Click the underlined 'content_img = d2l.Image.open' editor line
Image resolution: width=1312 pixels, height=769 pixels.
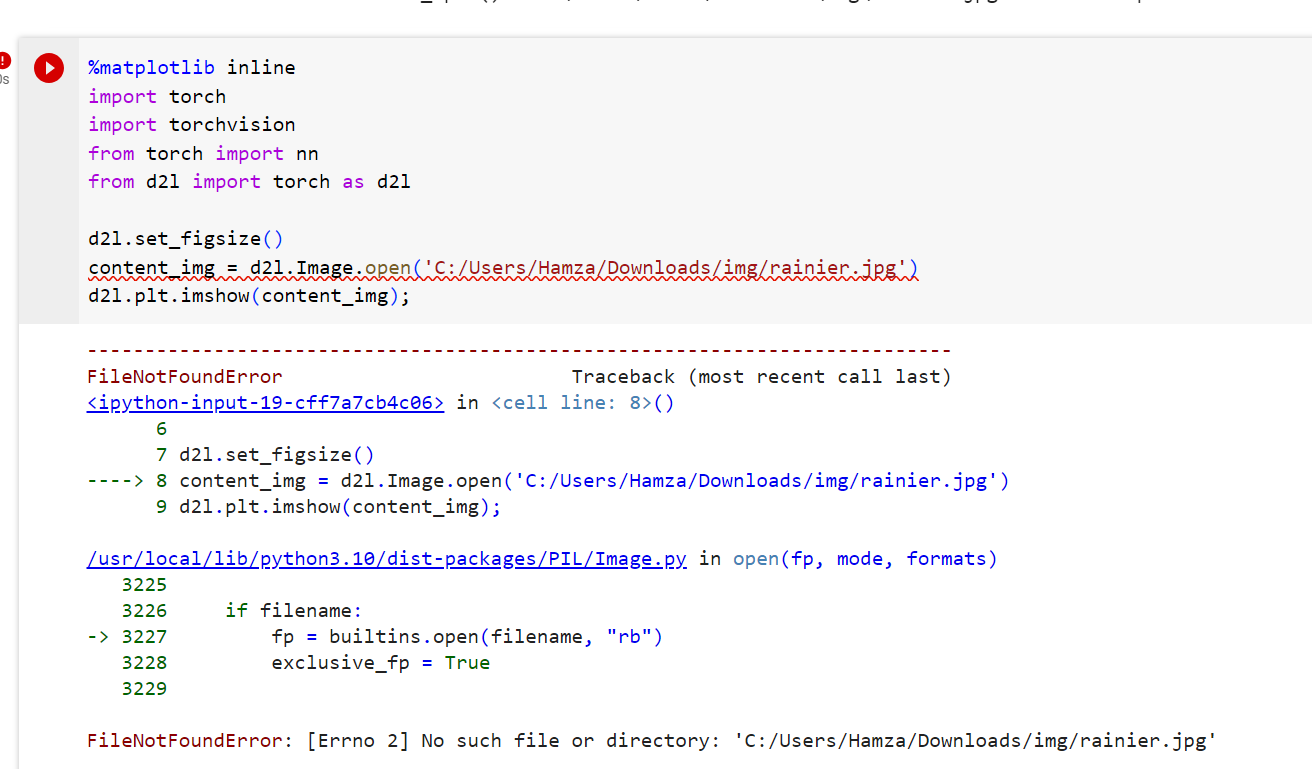click(x=503, y=268)
